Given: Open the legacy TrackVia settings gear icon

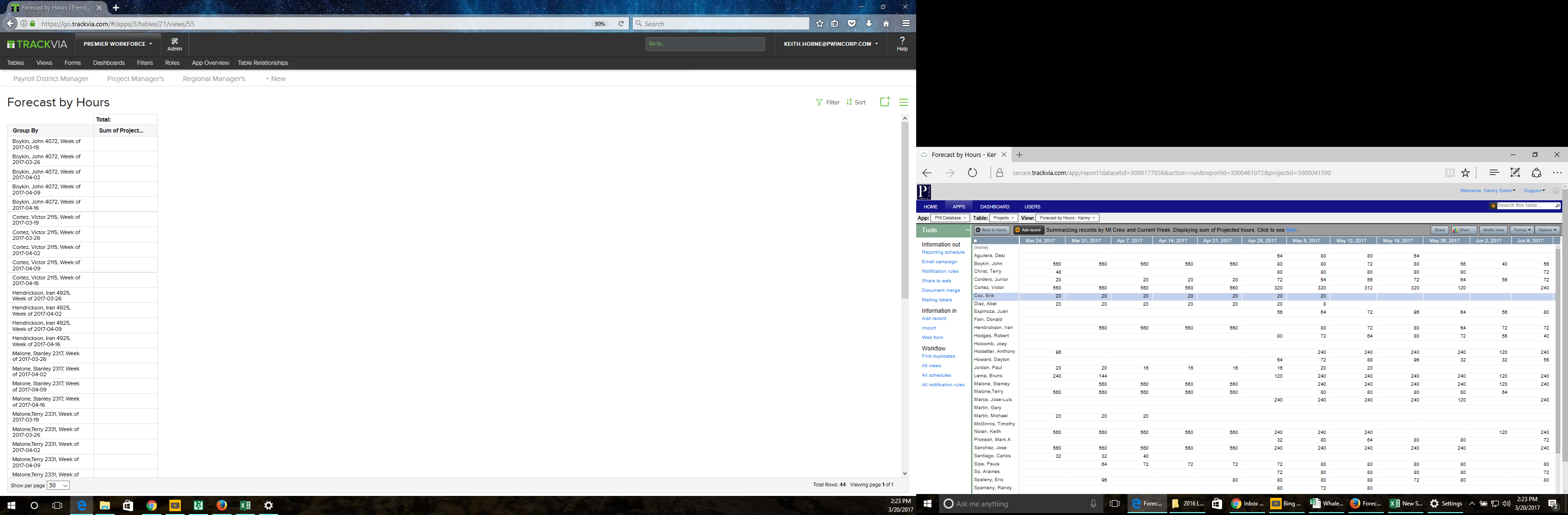Looking at the screenshot, I should point(1556,191).
